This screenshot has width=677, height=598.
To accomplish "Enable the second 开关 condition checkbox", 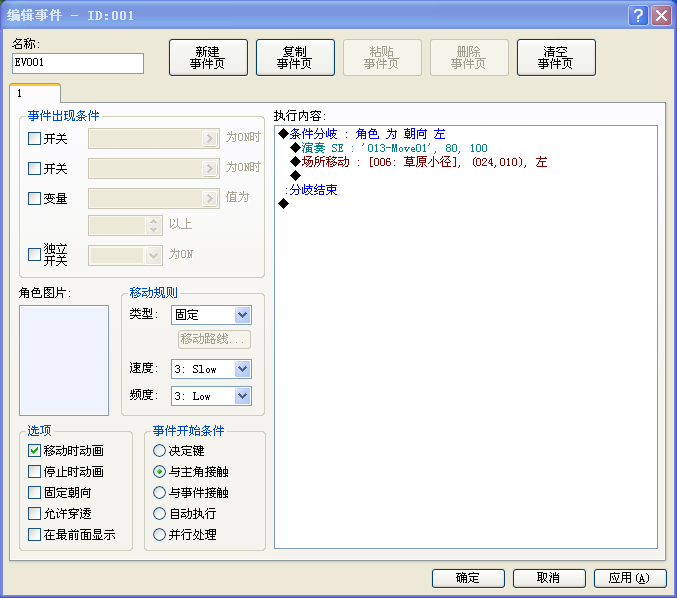I will coord(34,168).
